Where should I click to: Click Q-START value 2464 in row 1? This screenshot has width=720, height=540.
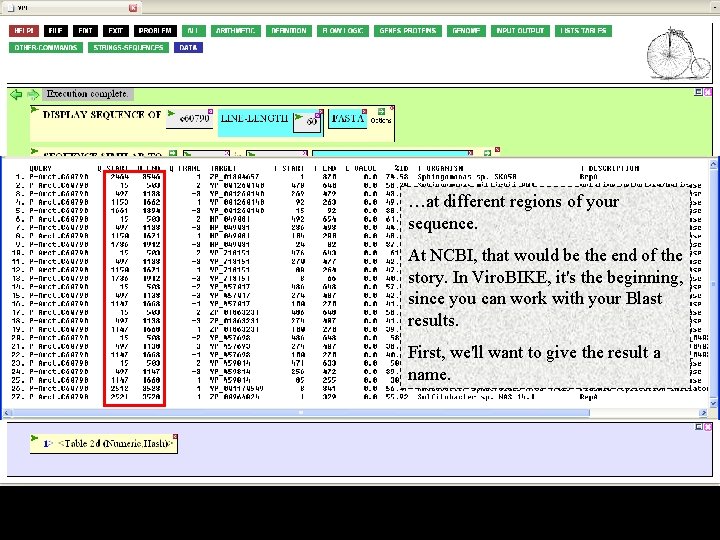click(x=119, y=177)
